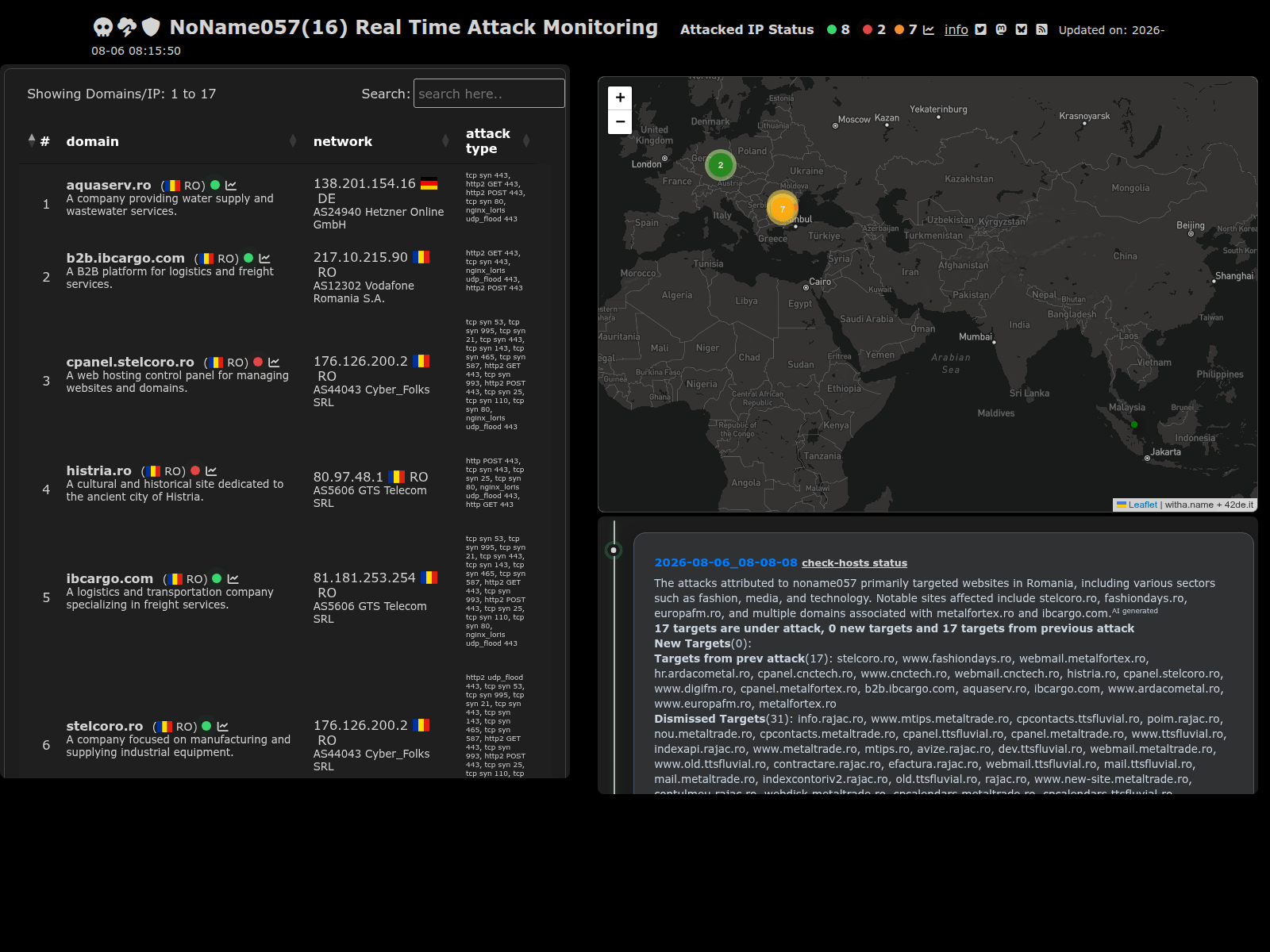1270x952 pixels.
Task: Click the timeline marker beside the report
Action: point(614,550)
